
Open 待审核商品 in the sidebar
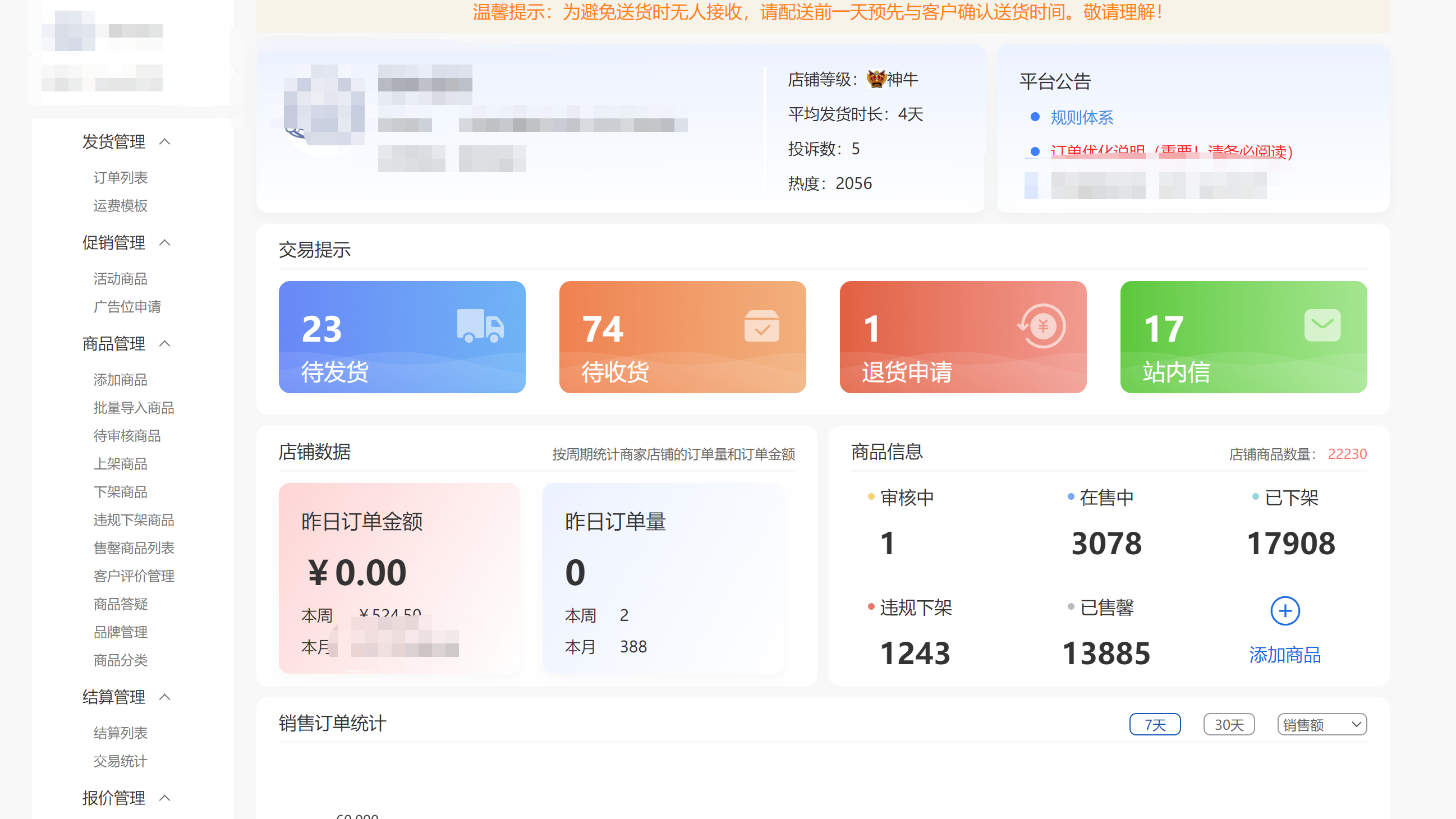127,436
